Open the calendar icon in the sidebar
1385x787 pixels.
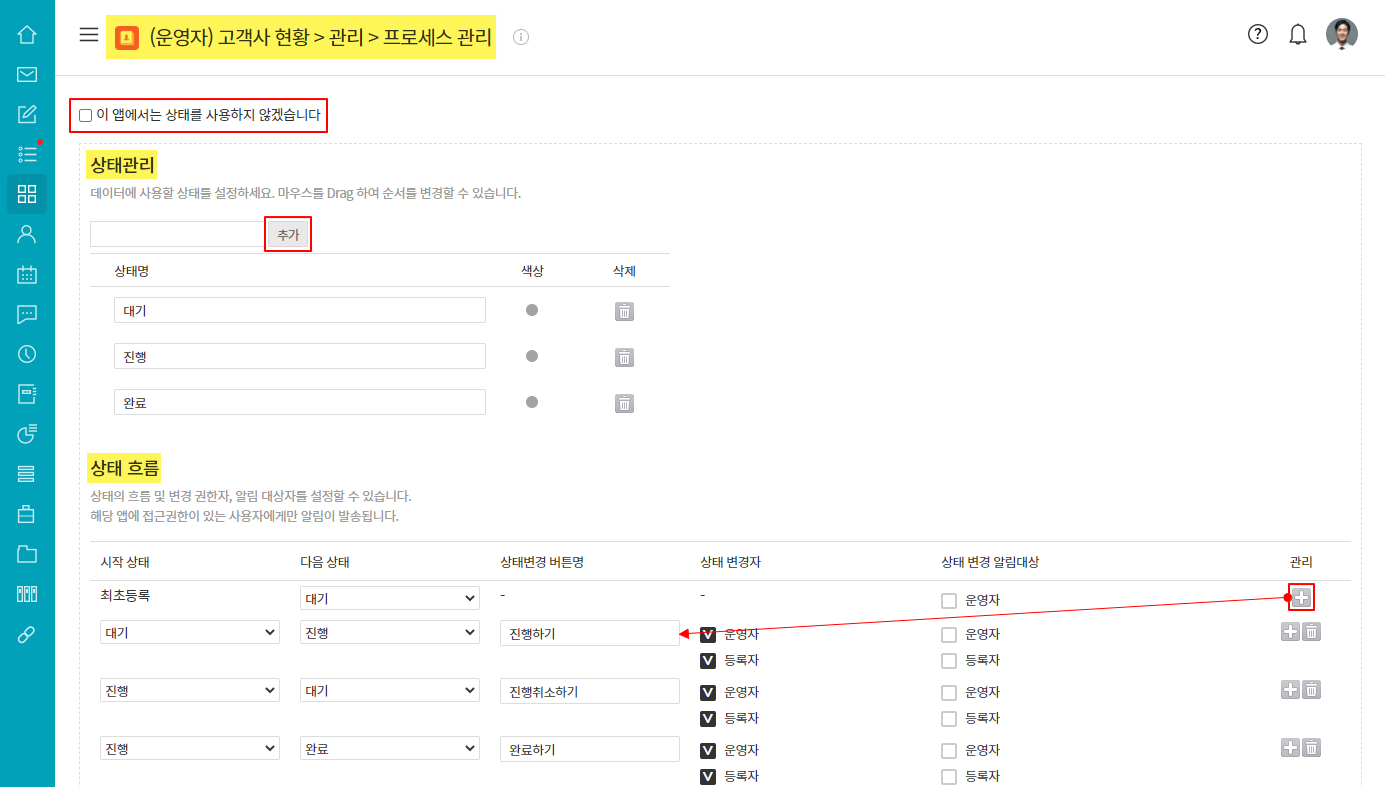tap(27, 274)
